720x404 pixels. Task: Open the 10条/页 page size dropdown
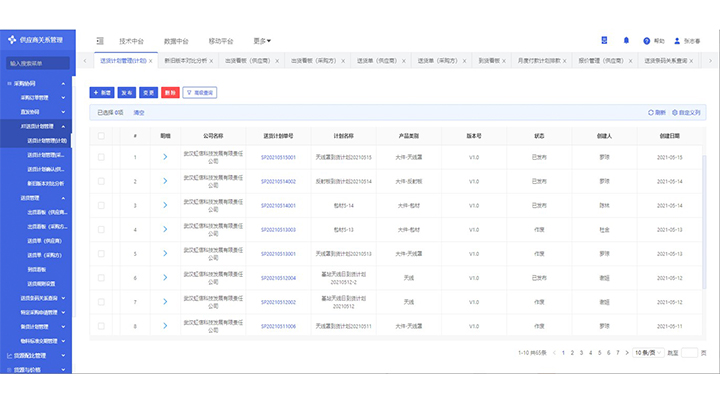647,353
